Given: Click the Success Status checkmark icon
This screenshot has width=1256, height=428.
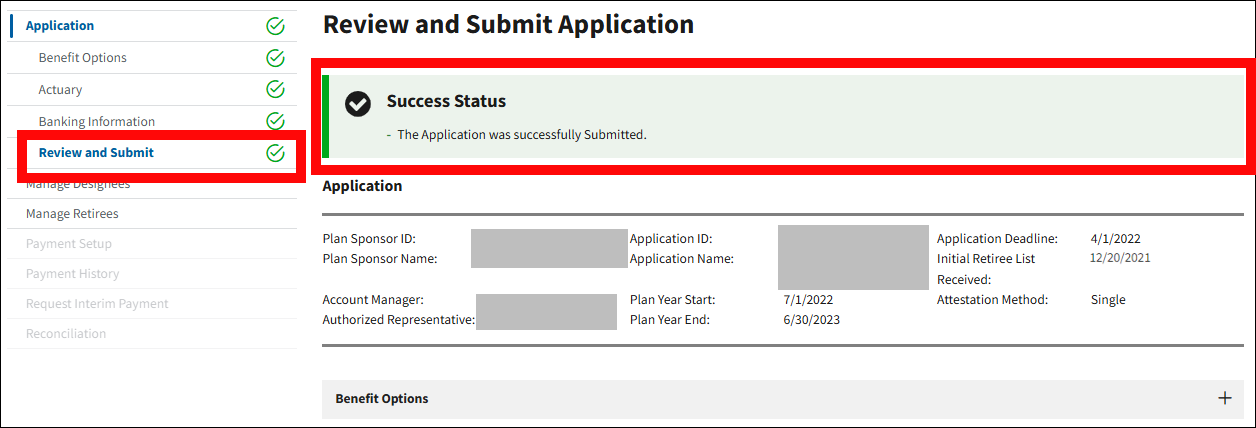Looking at the screenshot, I should [358, 103].
